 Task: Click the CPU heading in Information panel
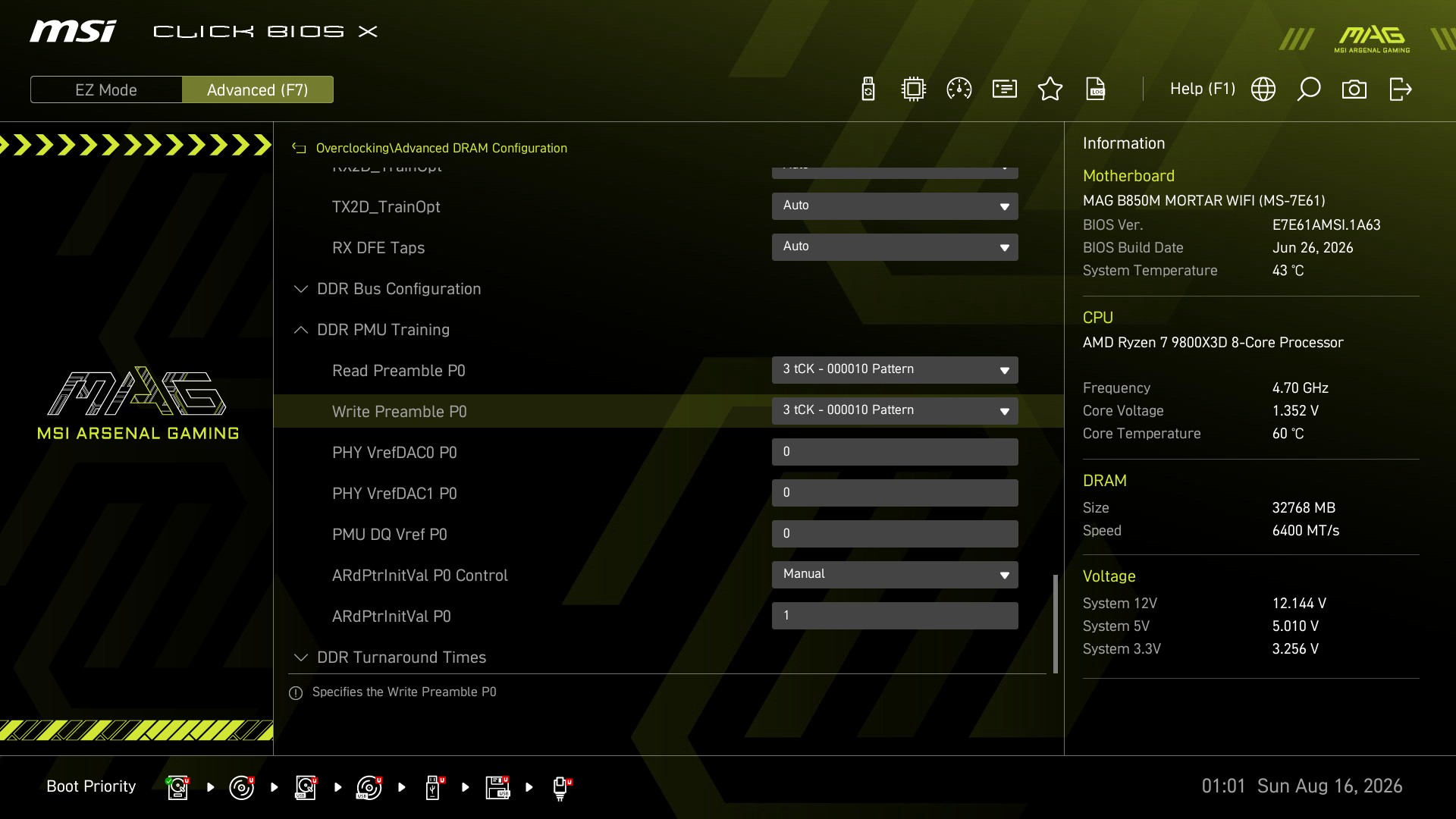(1098, 318)
